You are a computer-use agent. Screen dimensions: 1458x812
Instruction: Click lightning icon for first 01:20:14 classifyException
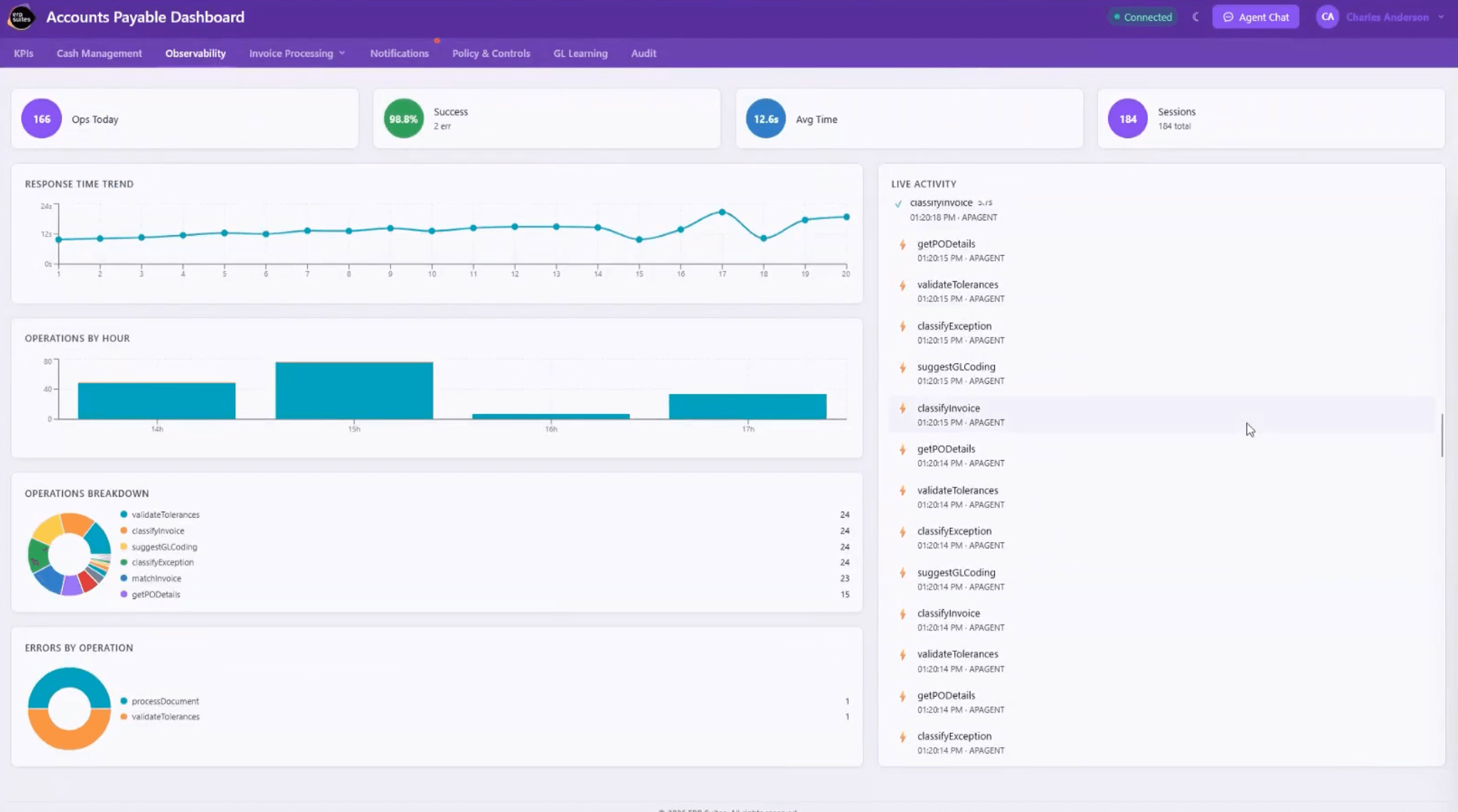pyautogui.click(x=903, y=532)
